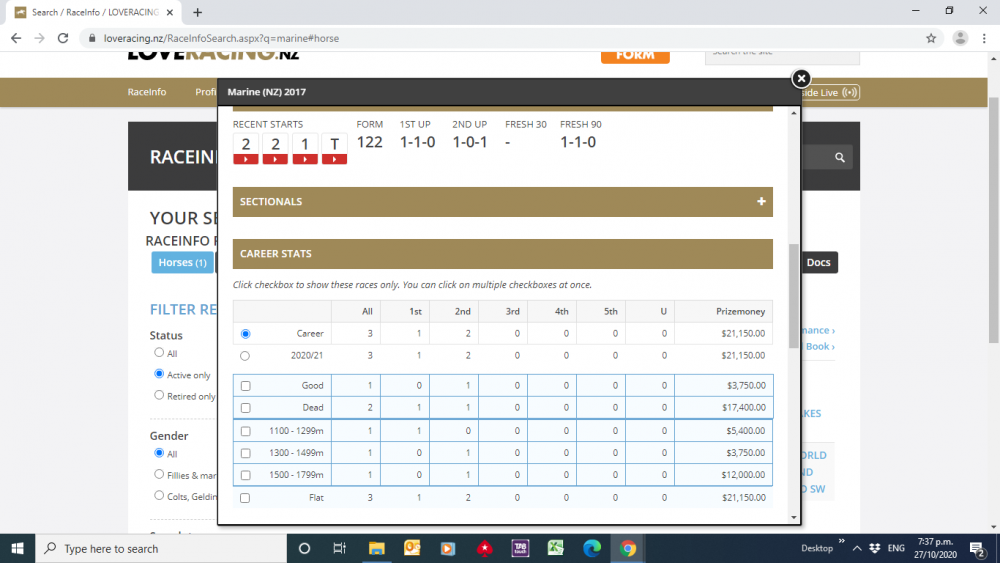Screen dimensions: 1000x563
Task: Play replay for the recent start '1'
Action: pos(305,159)
